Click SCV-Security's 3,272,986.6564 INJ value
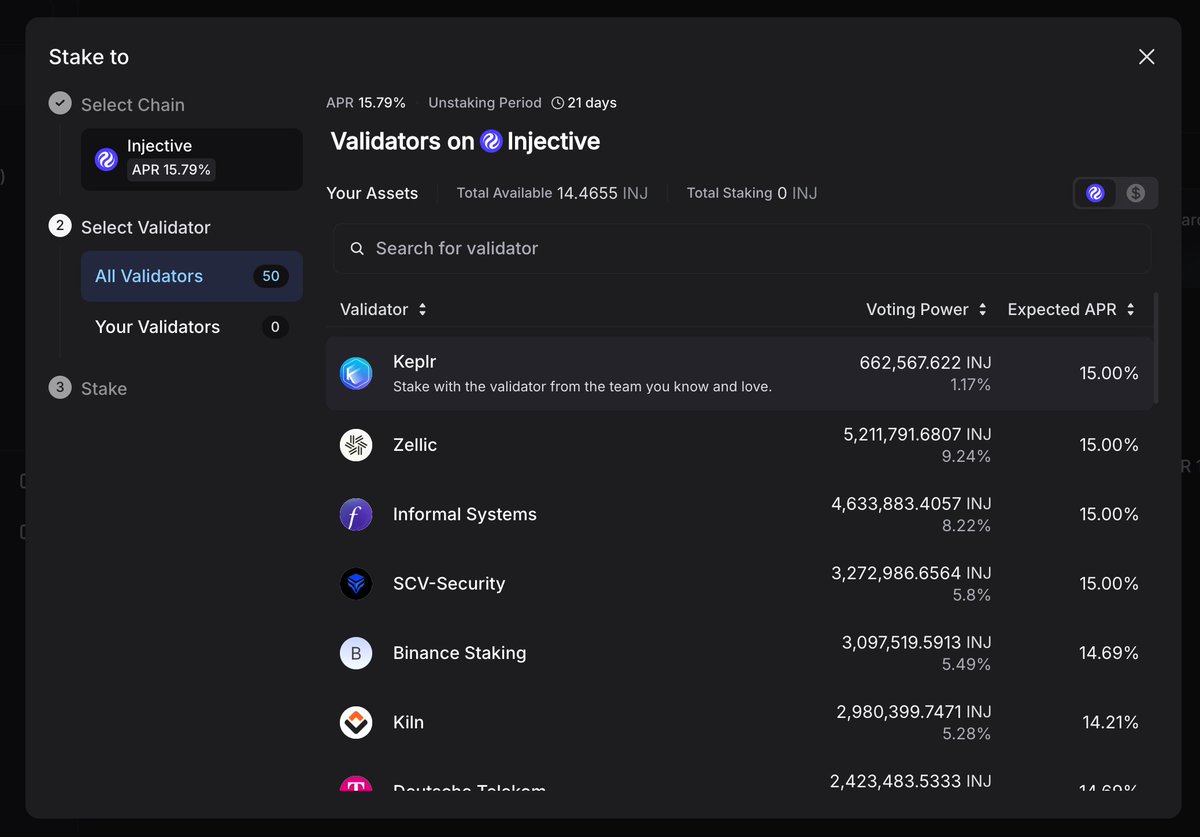Image resolution: width=1200 pixels, height=837 pixels. coord(911,573)
